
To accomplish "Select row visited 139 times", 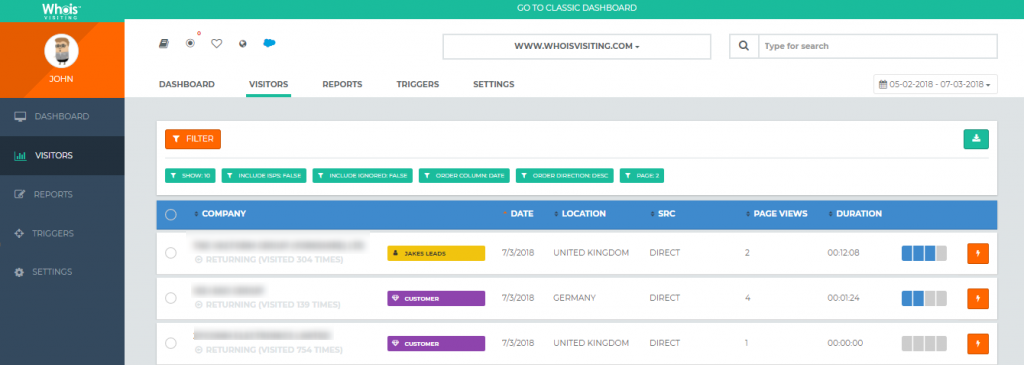I will [x=170, y=298].
